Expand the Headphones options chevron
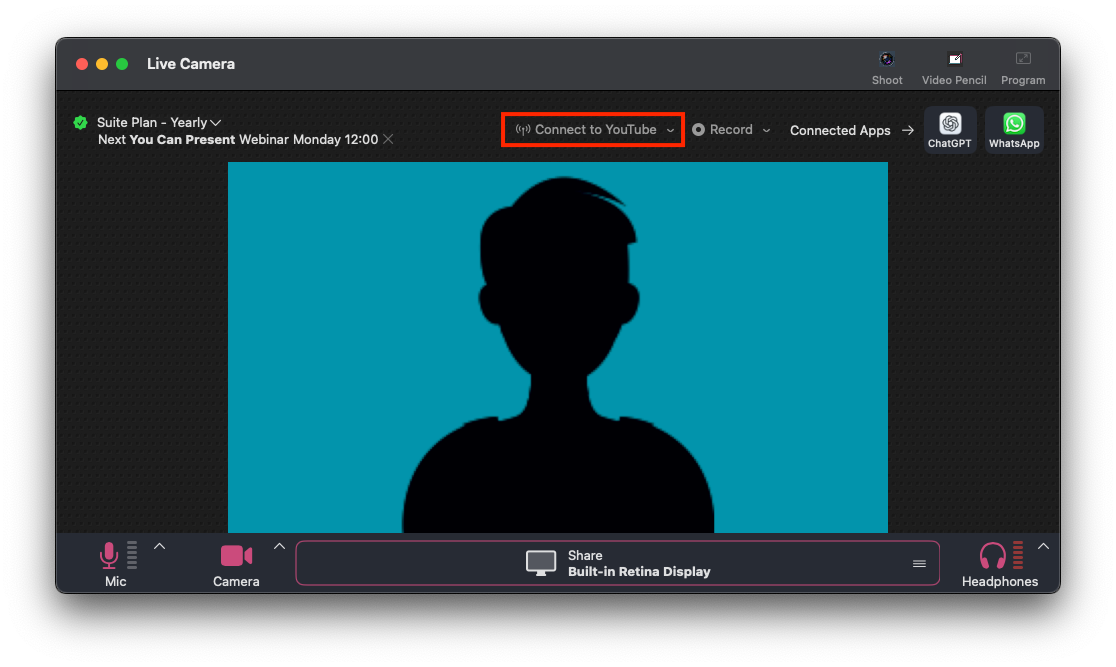This screenshot has height=667, width=1116. click(x=1043, y=546)
